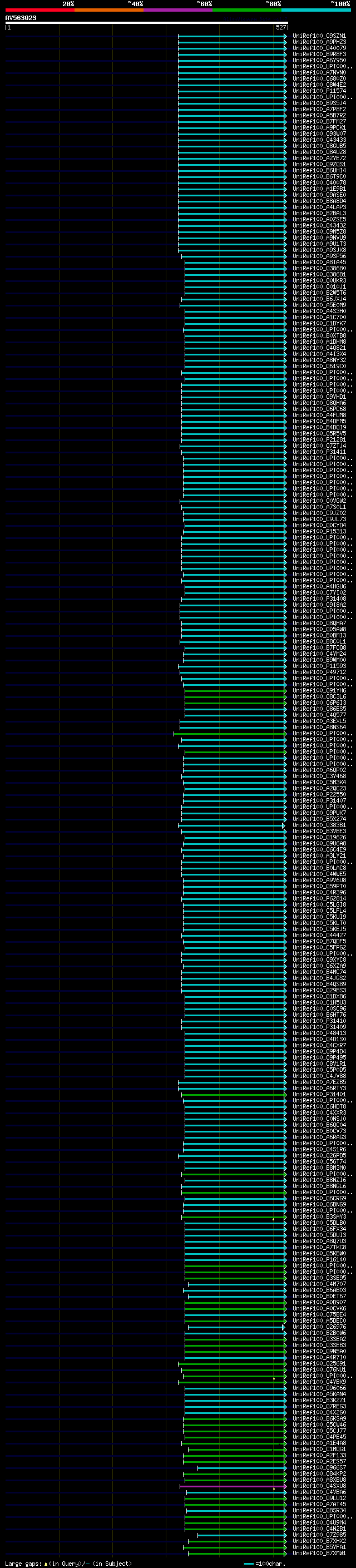Click the purple ~60% identity color segment

pos(177,11)
